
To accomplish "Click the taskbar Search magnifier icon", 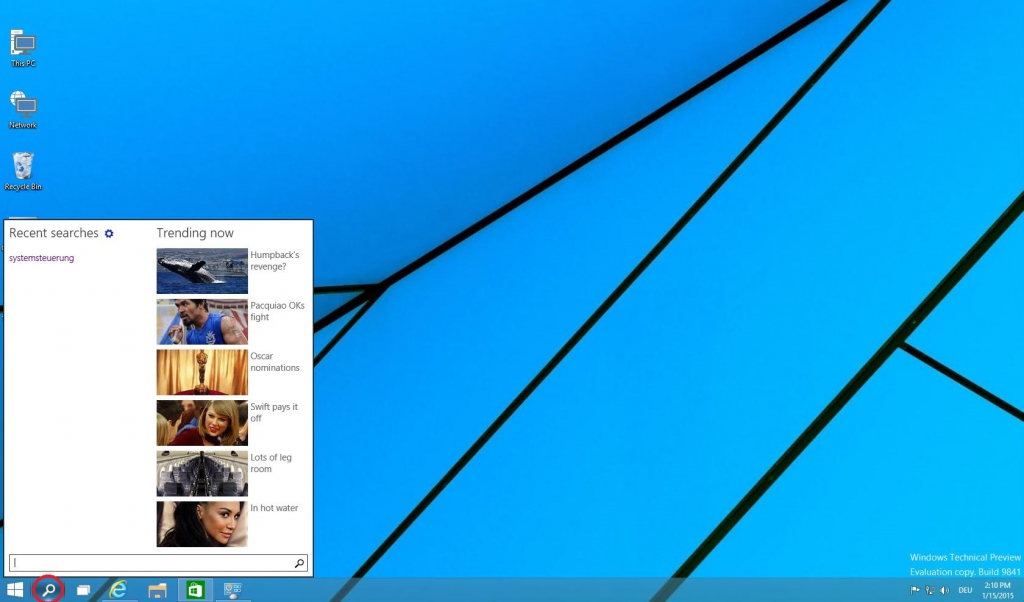I will pos(48,590).
